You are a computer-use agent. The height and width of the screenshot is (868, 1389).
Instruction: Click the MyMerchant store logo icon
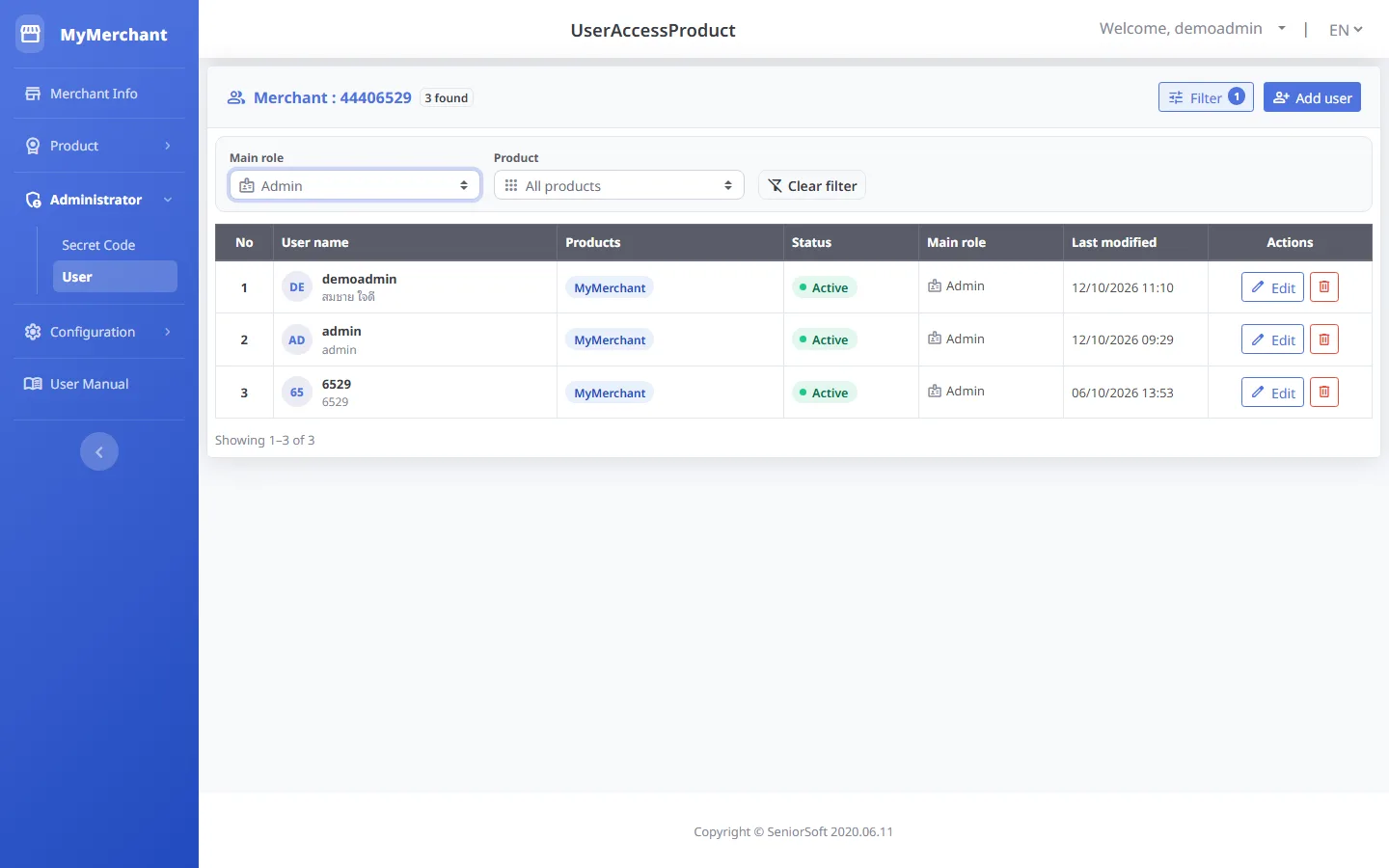pos(31,34)
